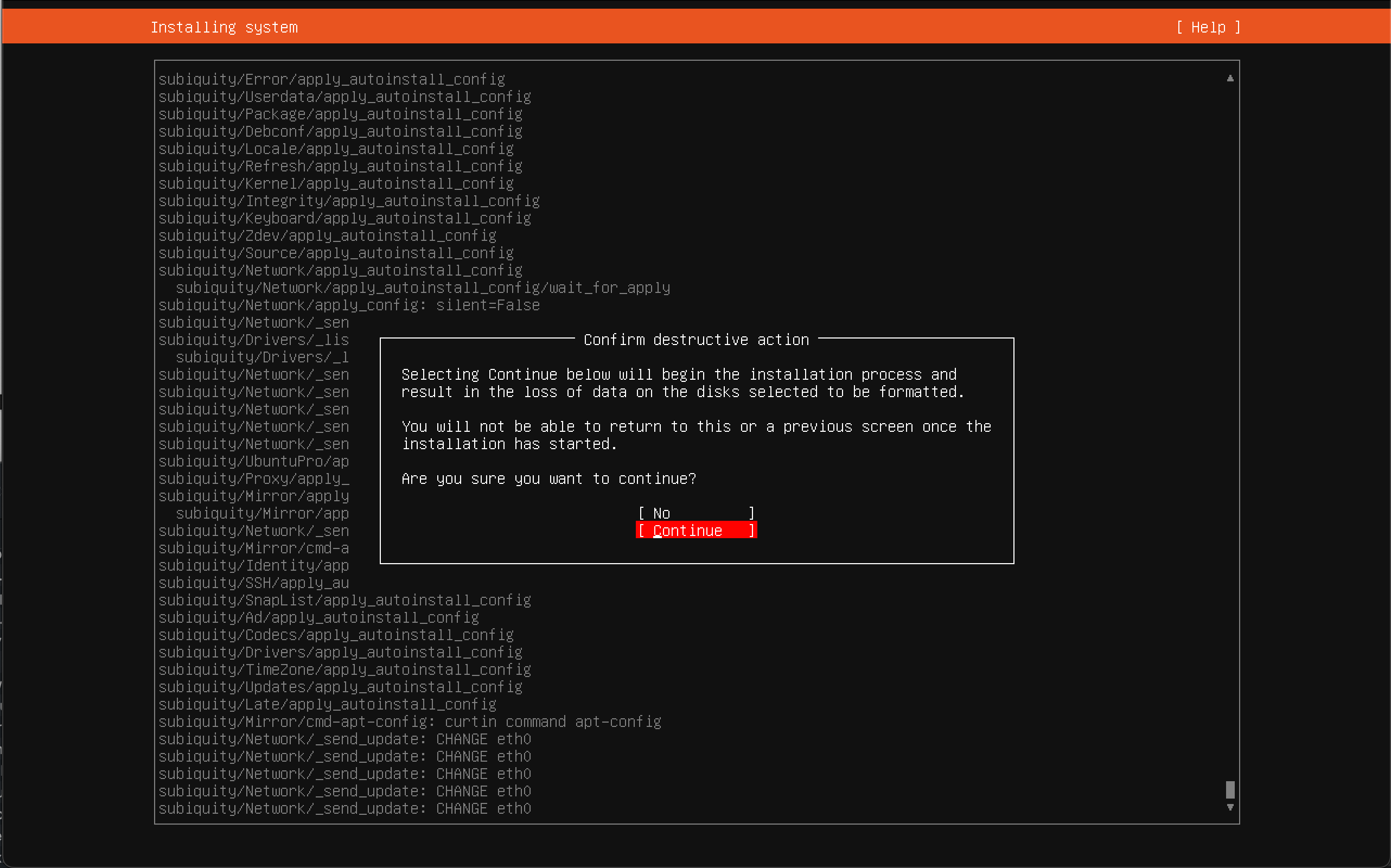This screenshot has width=1391, height=868.
Task: Click the "Installing system" title text
Action: [x=224, y=27]
